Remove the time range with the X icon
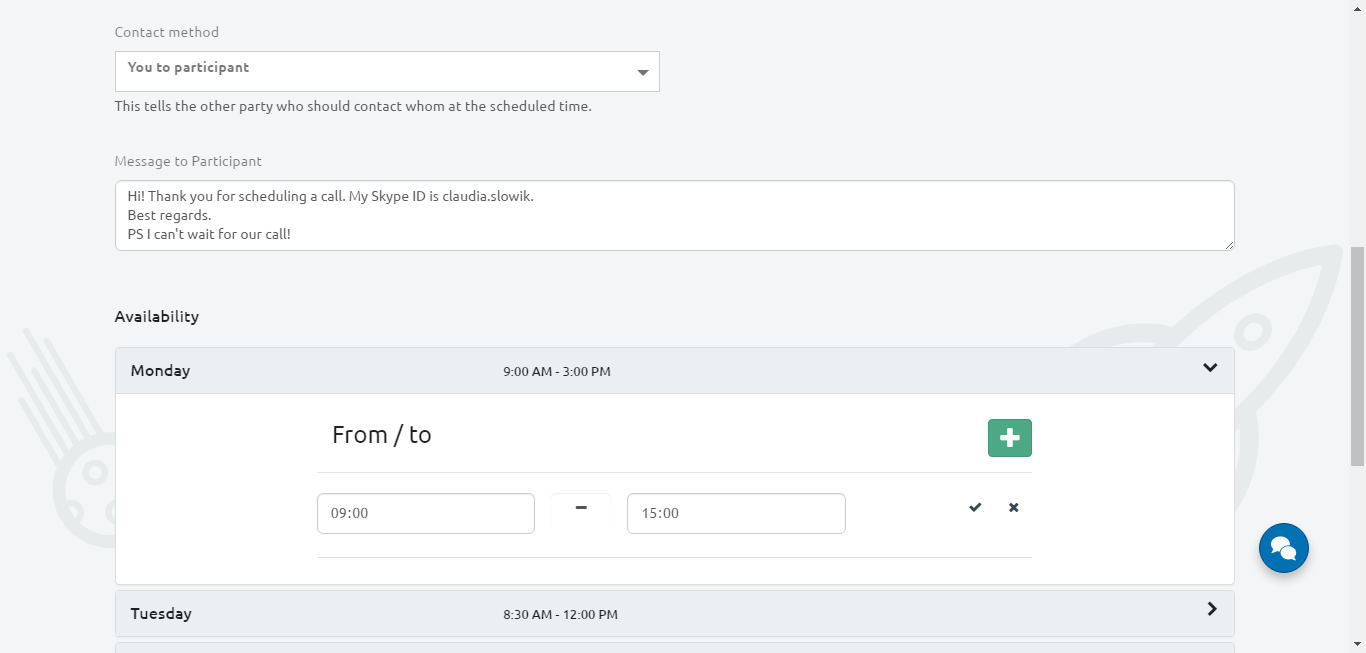The width and height of the screenshot is (1366, 653). [x=1013, y=508]
